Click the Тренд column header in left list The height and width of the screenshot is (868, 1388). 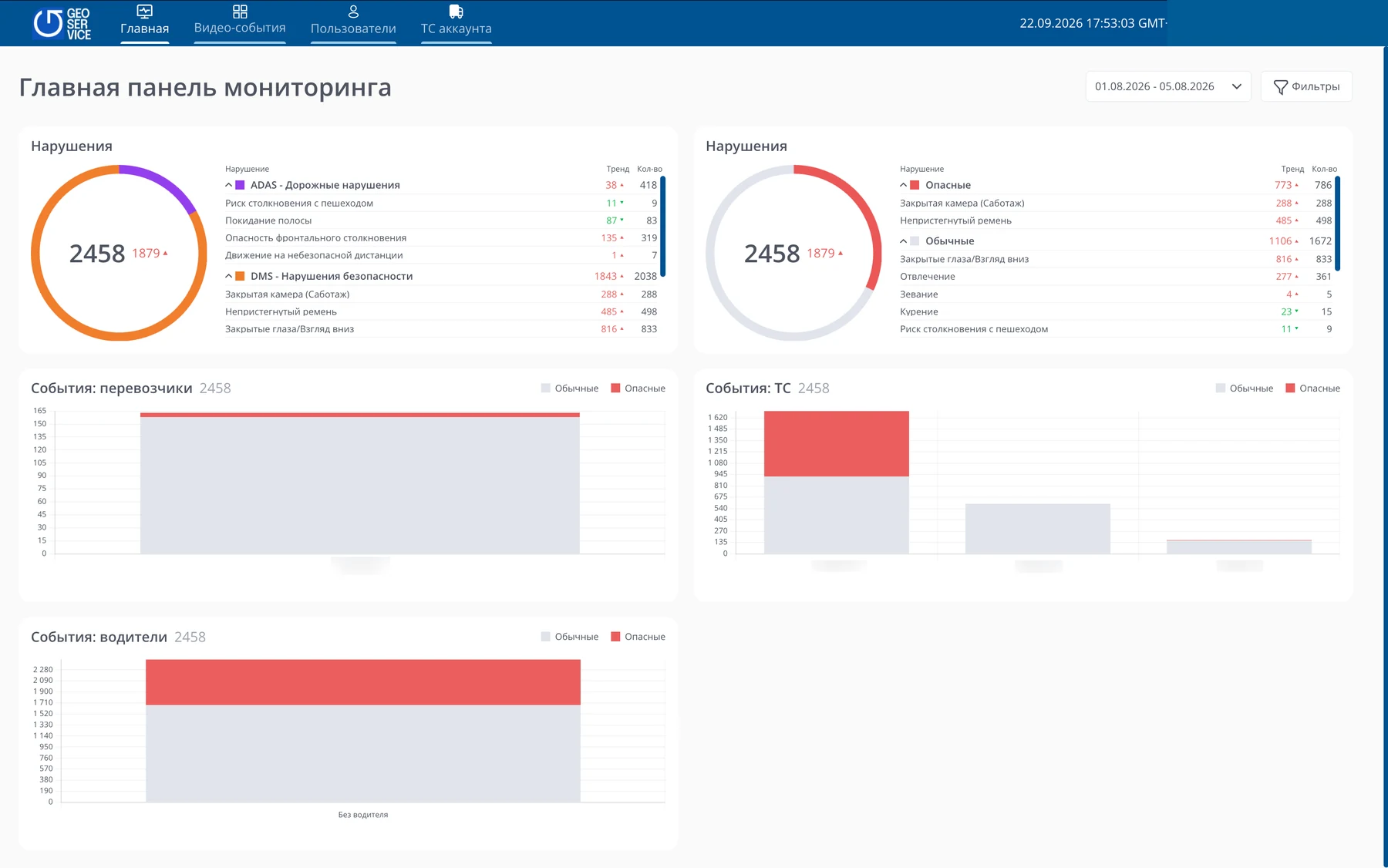point(618,169)
